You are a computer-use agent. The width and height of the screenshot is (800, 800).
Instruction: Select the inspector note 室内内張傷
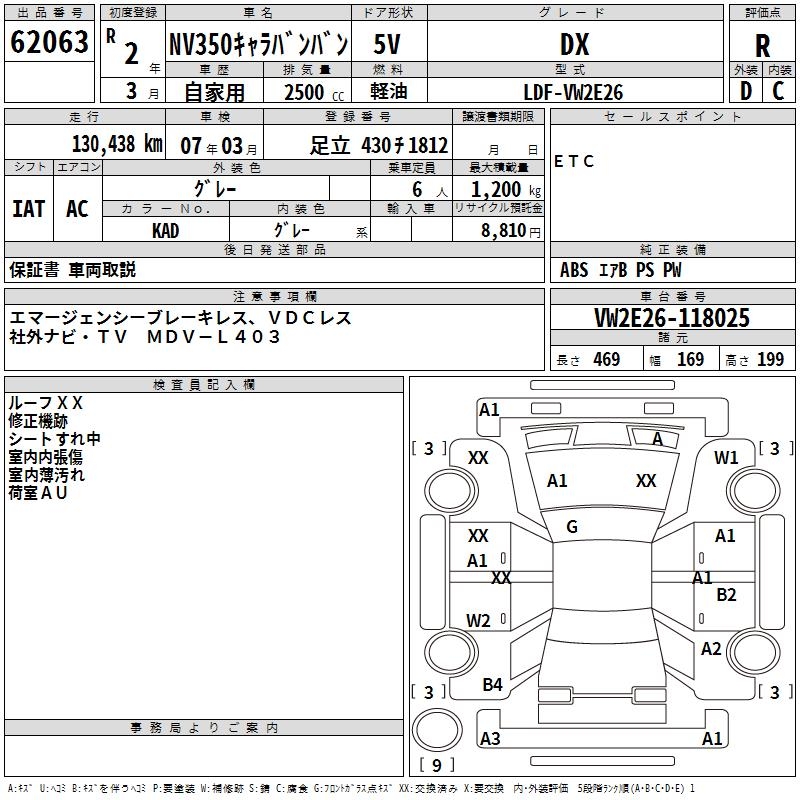pyautogui.click(x=45, y=457)
